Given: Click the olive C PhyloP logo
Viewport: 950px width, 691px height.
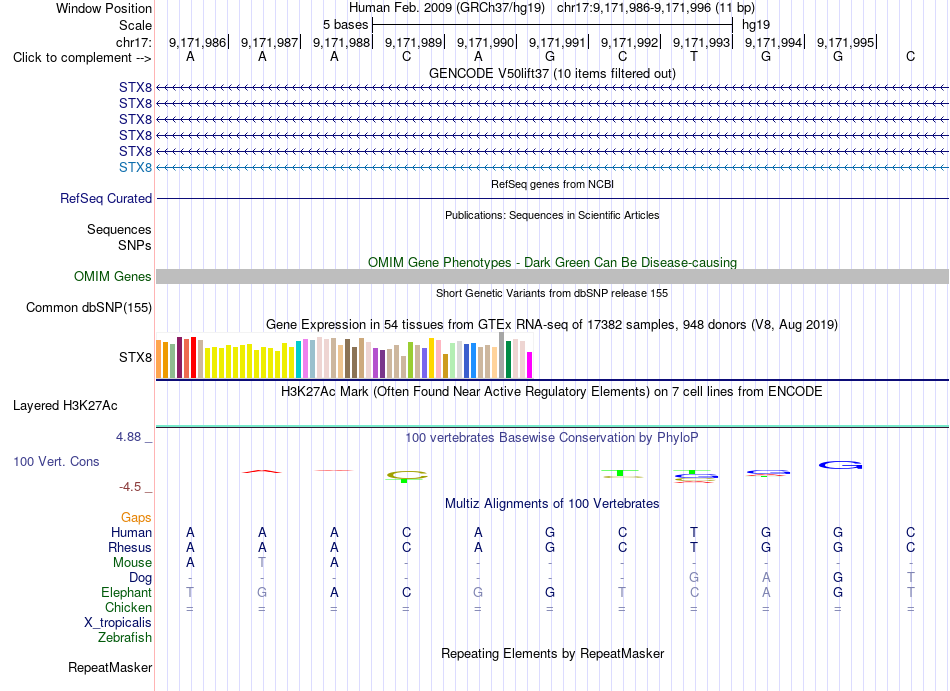Looking at the screenshot, I should (x=407, y=476).
